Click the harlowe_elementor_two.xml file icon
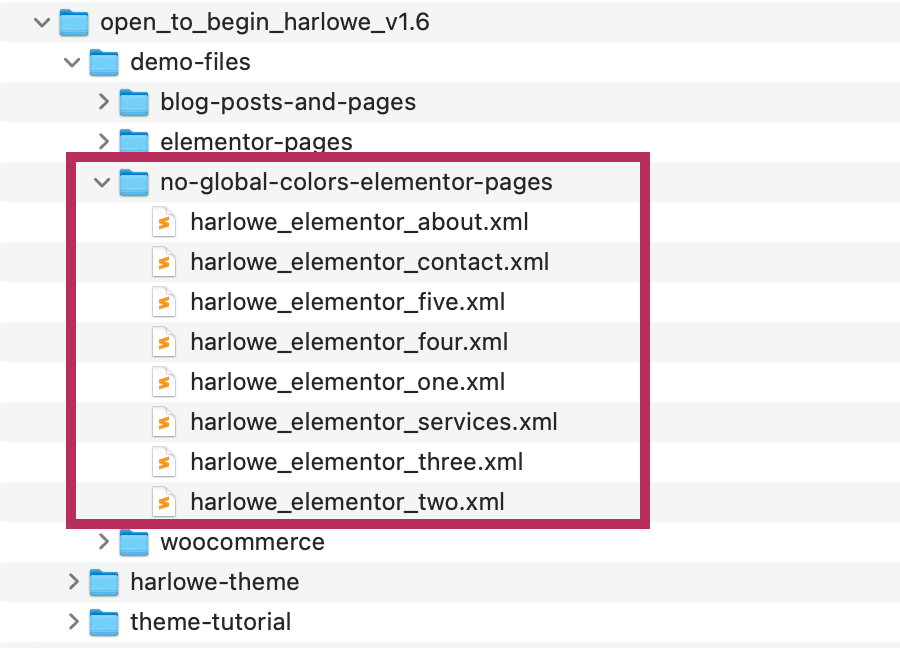Viewport: 900px width, 648px height. (164, 501)
